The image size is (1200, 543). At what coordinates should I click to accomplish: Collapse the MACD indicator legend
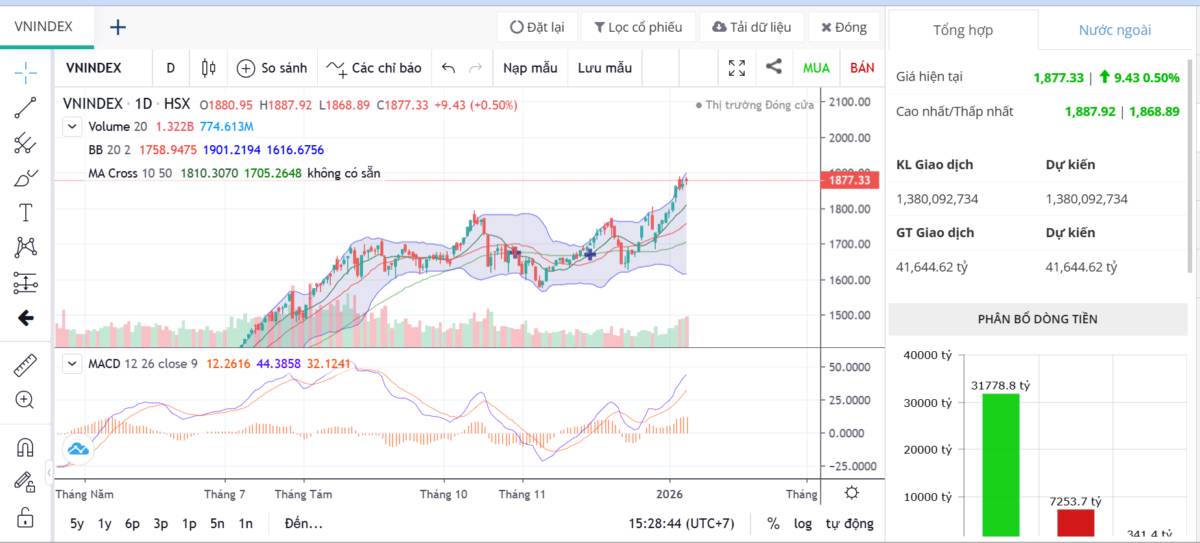click(x=72, y=364)
